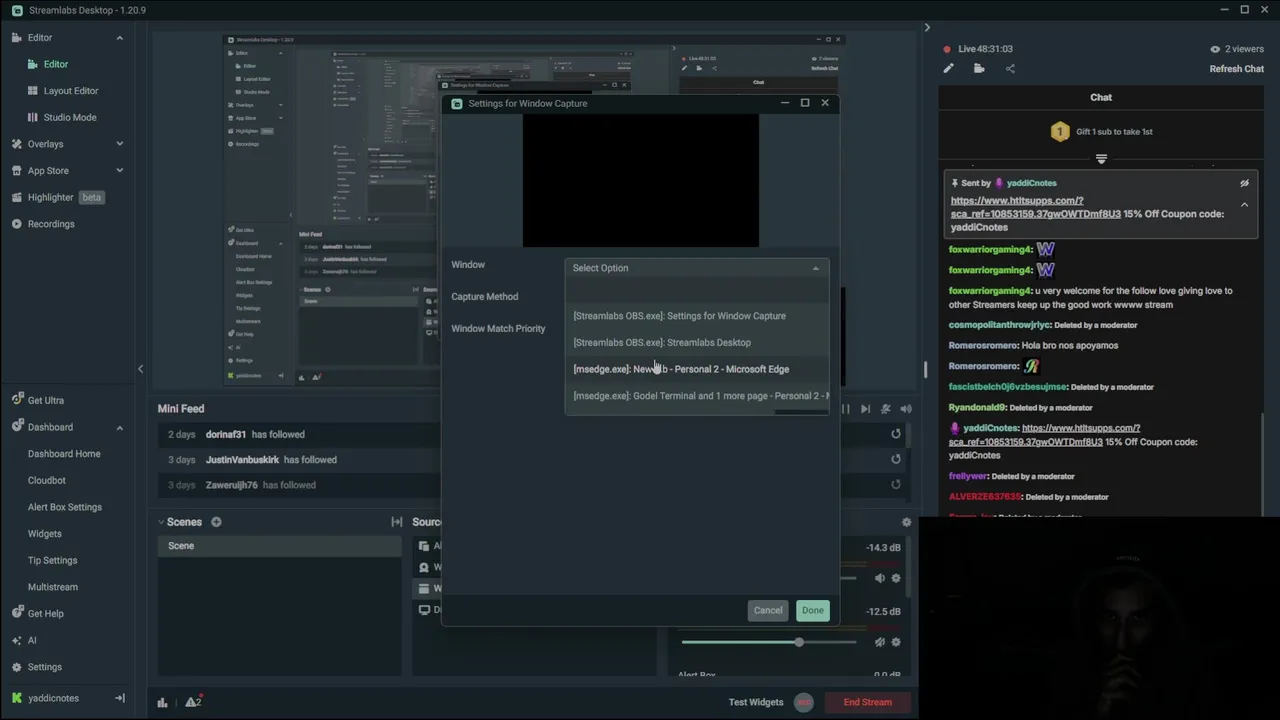Viewport: 1280px width, 720px height.
Task: Choose Streamlabs Desktop window option
Action: click(x=697, y=342)
